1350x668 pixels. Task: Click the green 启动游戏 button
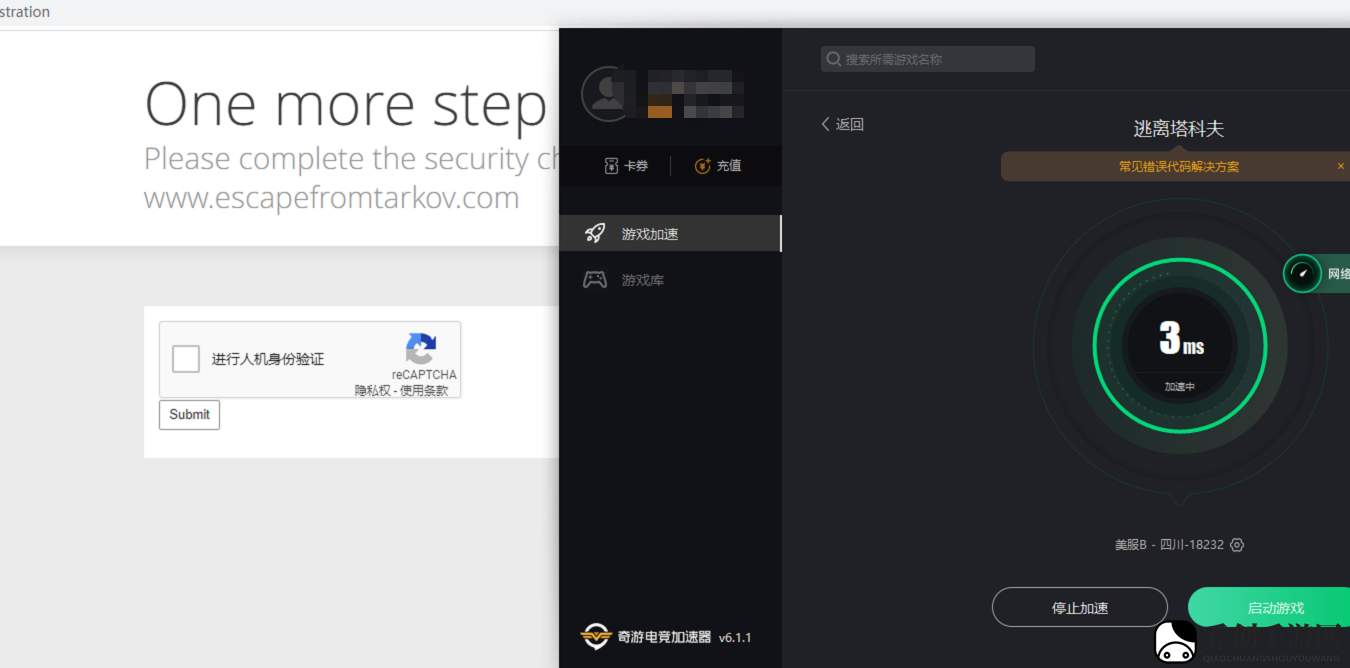click(1270, 608)
